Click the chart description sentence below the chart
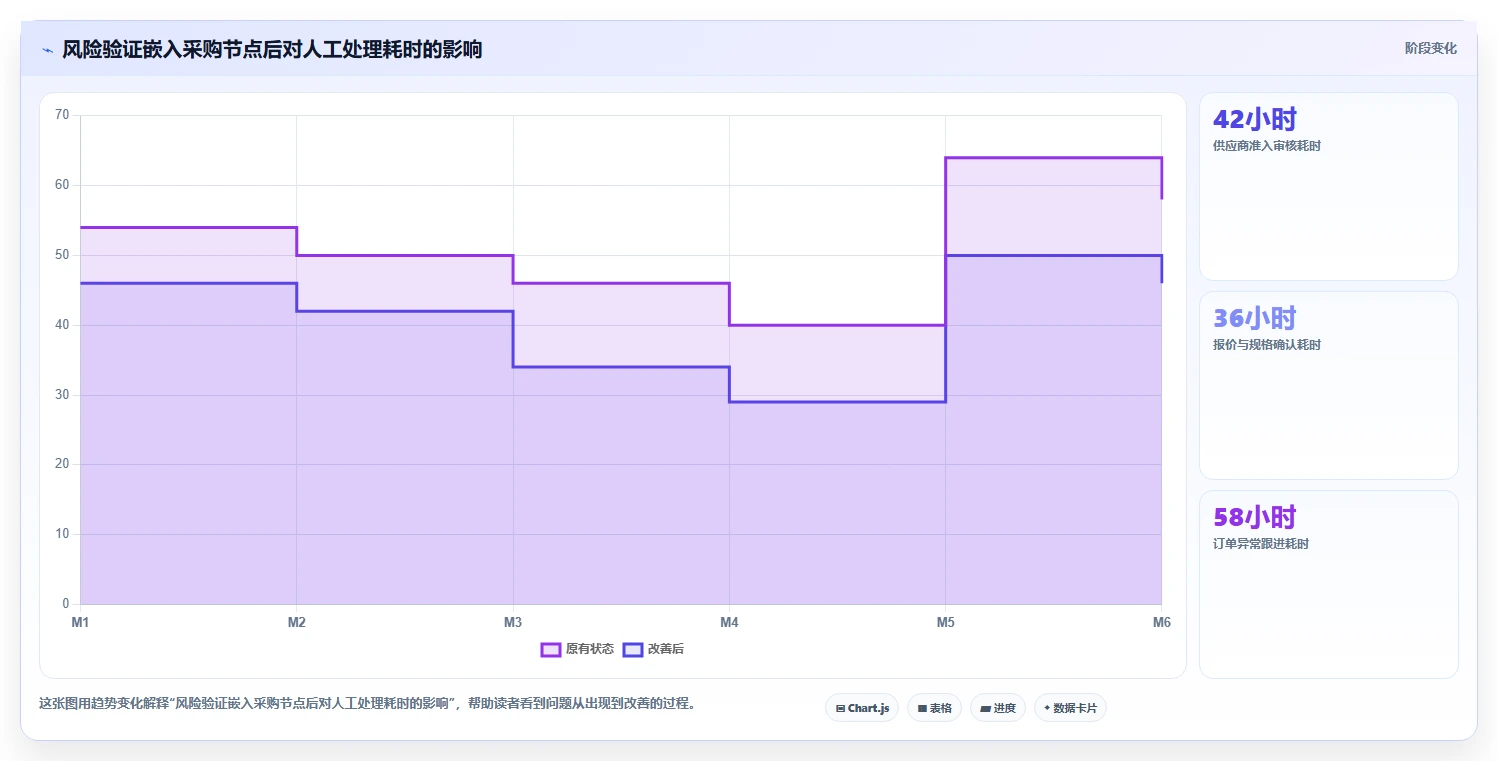This screenshot has height=761, width=1498. point(367,703)
